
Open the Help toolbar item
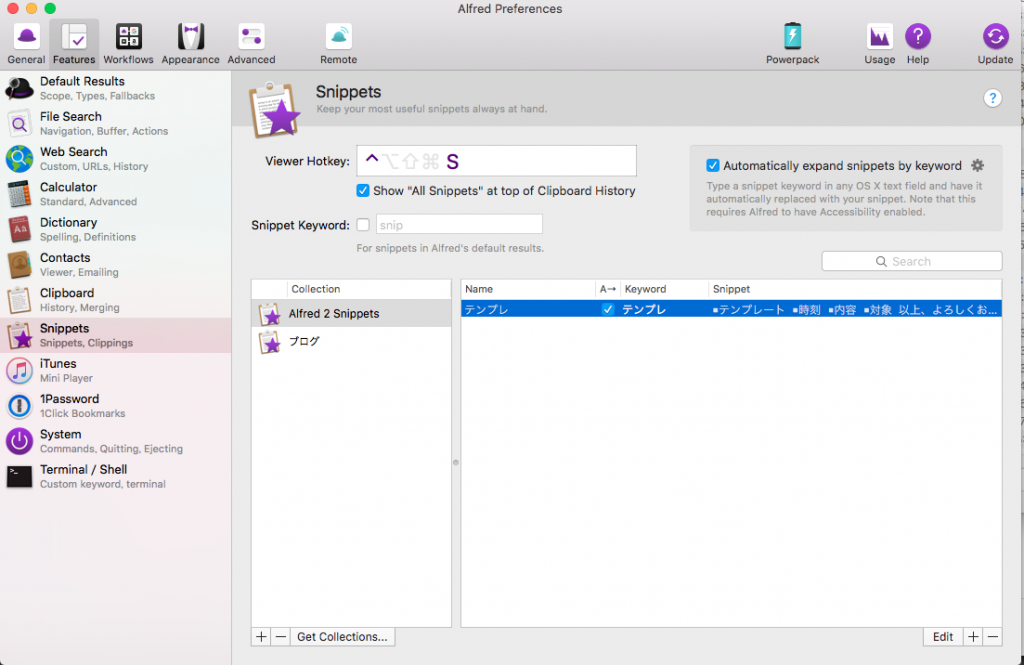pyautogui.click(x=918, y=44)
